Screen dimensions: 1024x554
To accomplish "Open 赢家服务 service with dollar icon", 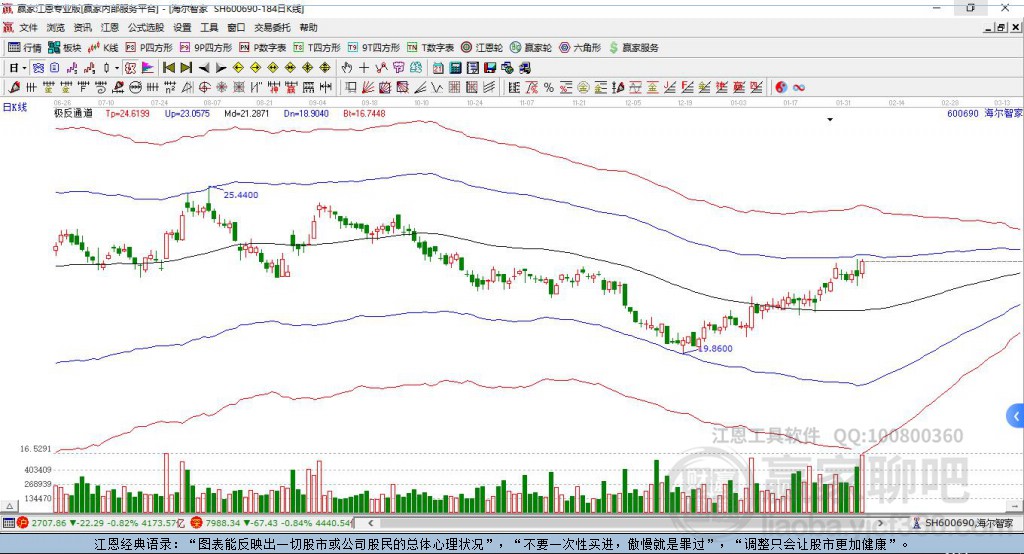I will coord(633,48).
